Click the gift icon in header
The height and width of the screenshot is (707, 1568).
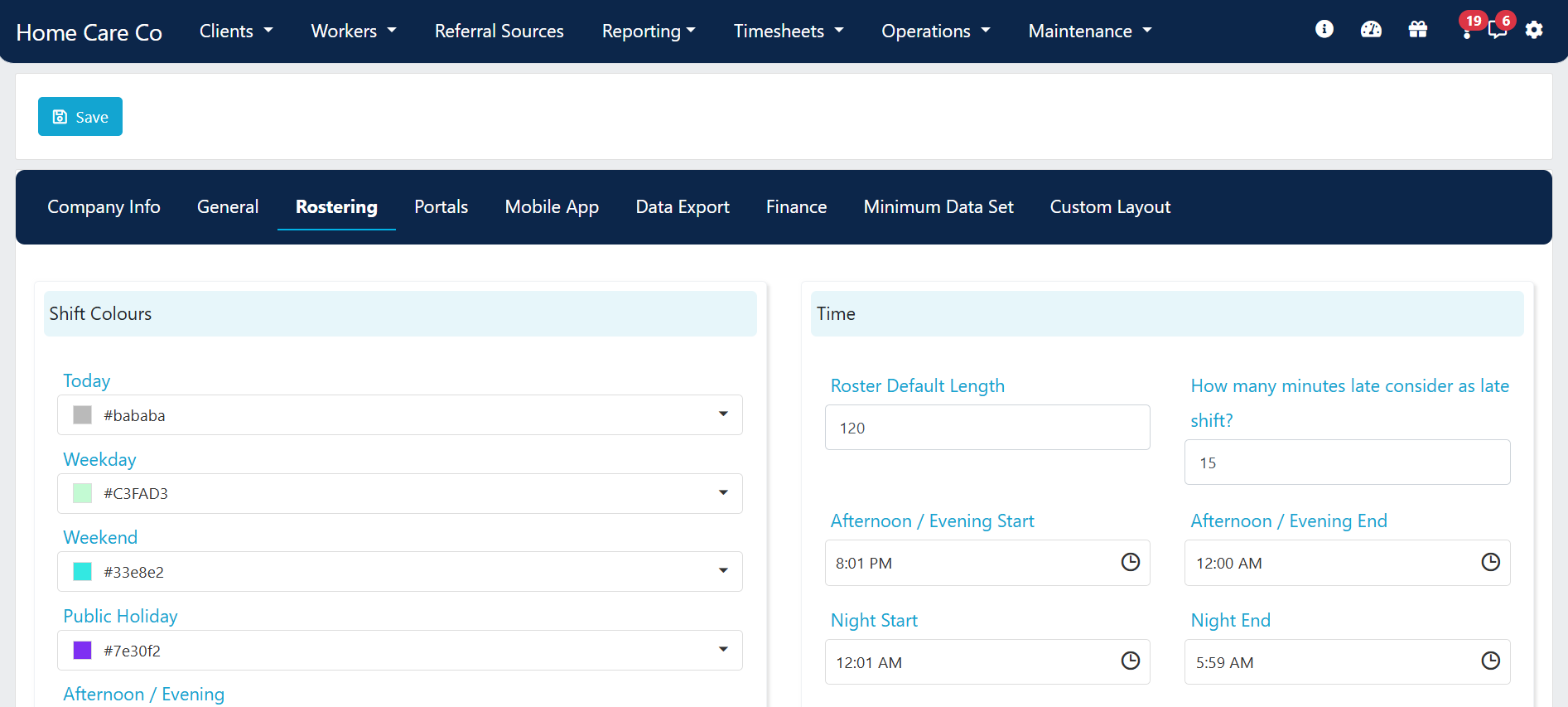click(1418, 30)
